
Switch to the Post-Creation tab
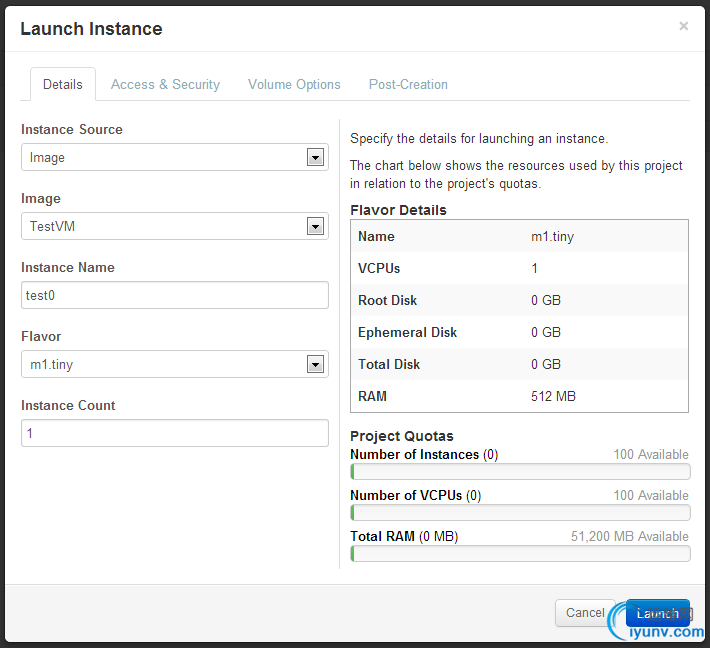click(x=408, y=84)
